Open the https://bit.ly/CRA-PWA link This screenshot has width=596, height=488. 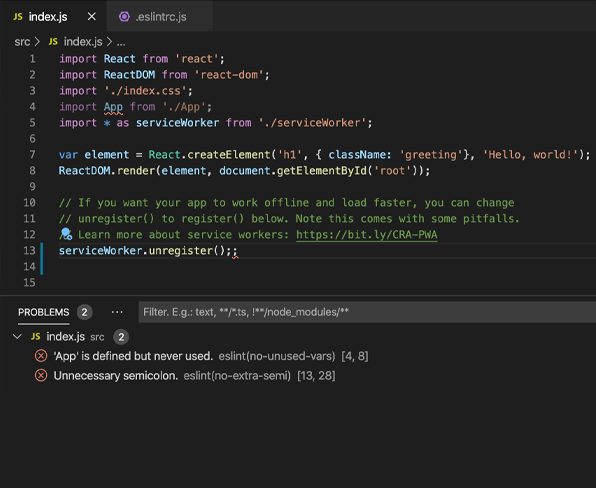point(366,234)
